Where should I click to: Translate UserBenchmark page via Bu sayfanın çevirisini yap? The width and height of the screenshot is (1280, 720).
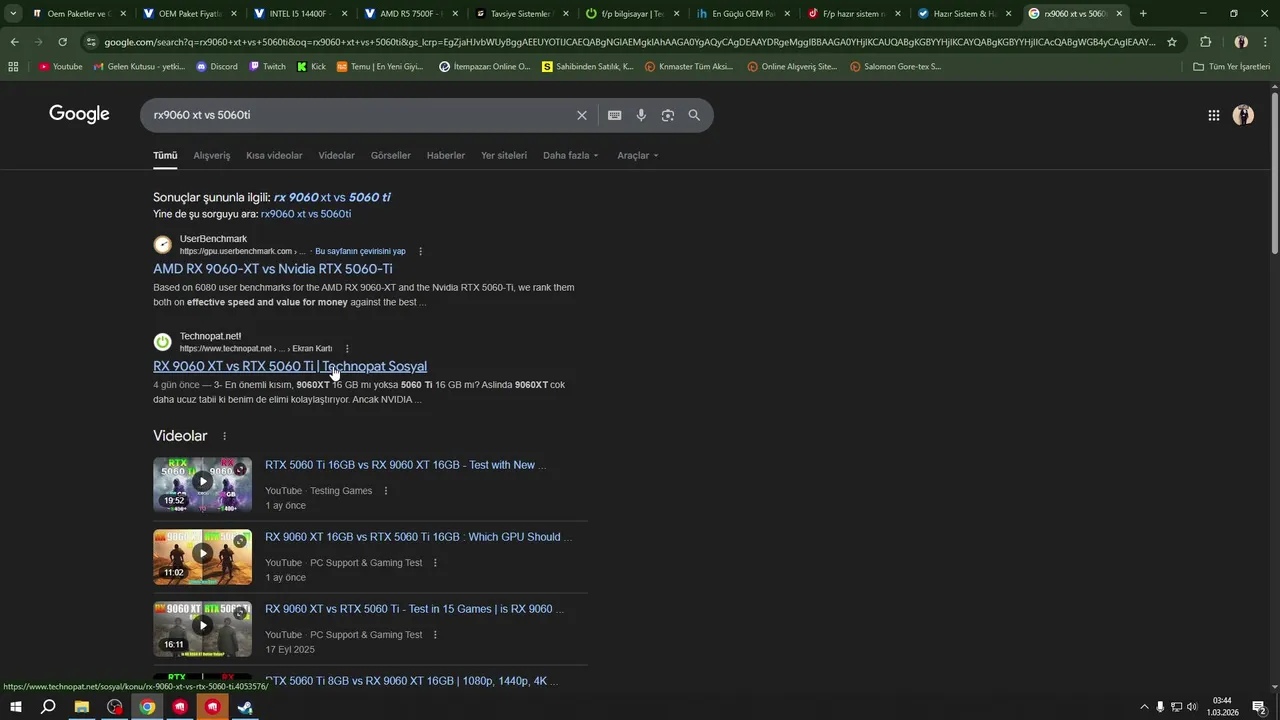coord(360,251)
